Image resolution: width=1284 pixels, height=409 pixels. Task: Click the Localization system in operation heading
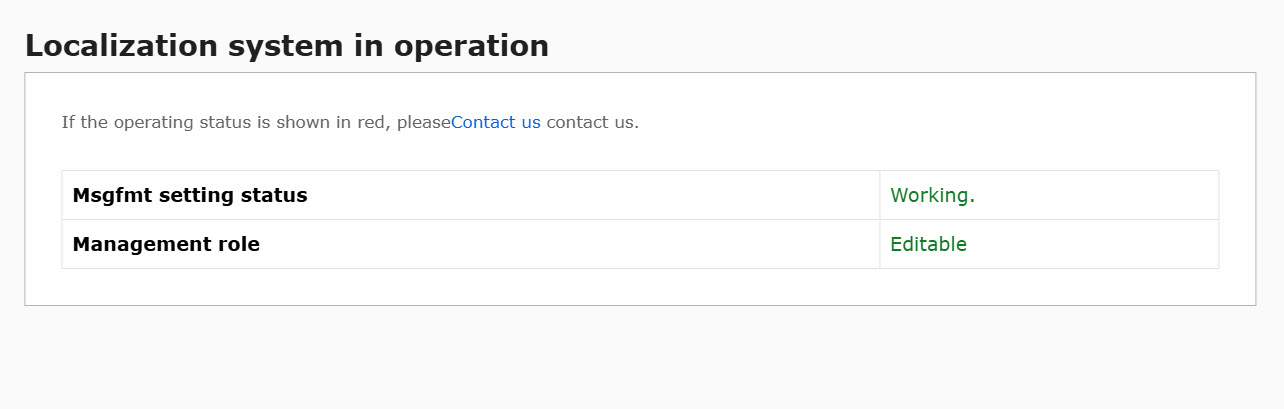[x=286, y=46]
